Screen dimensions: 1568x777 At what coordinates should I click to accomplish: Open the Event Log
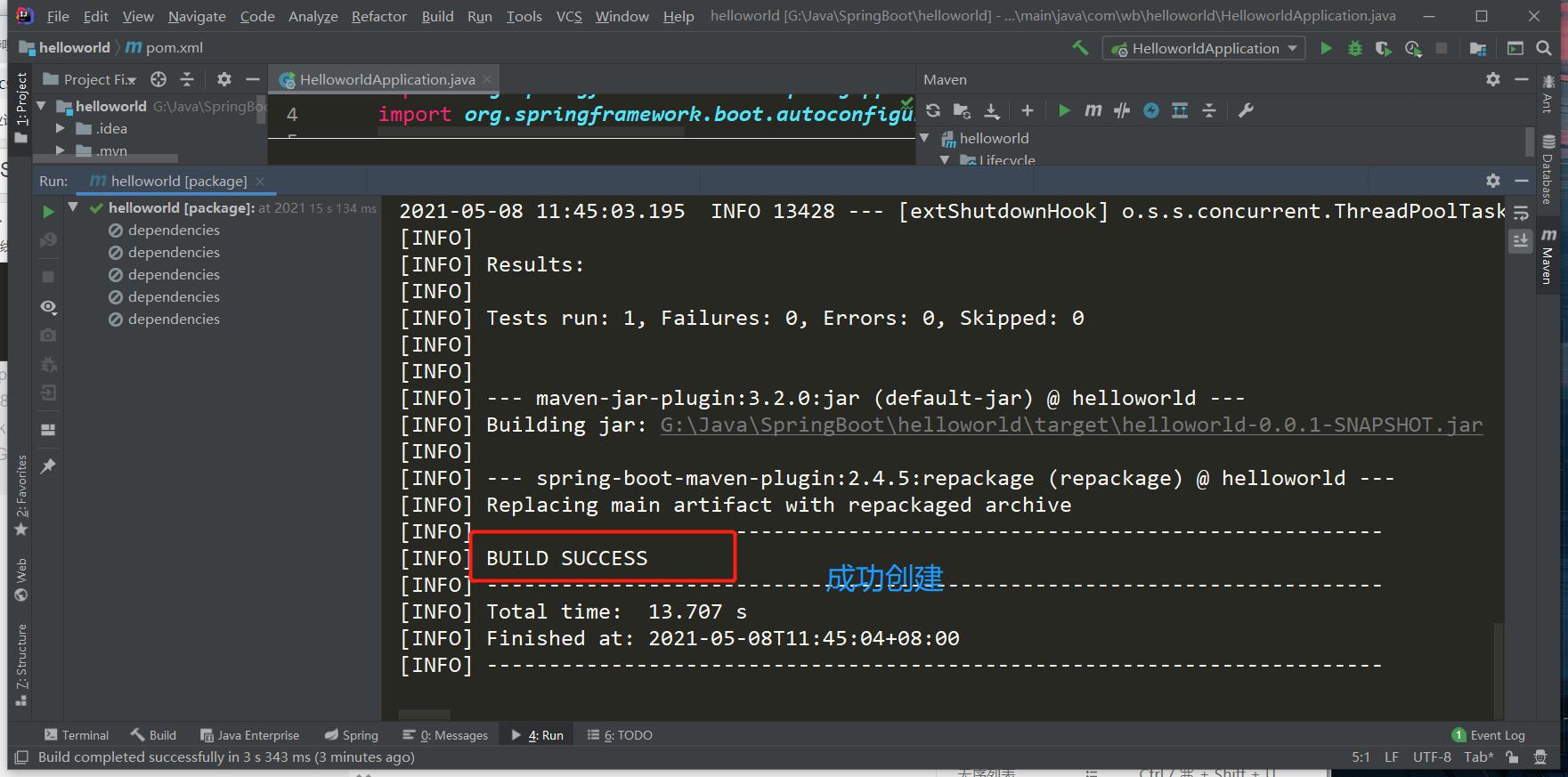[1489, 735]
